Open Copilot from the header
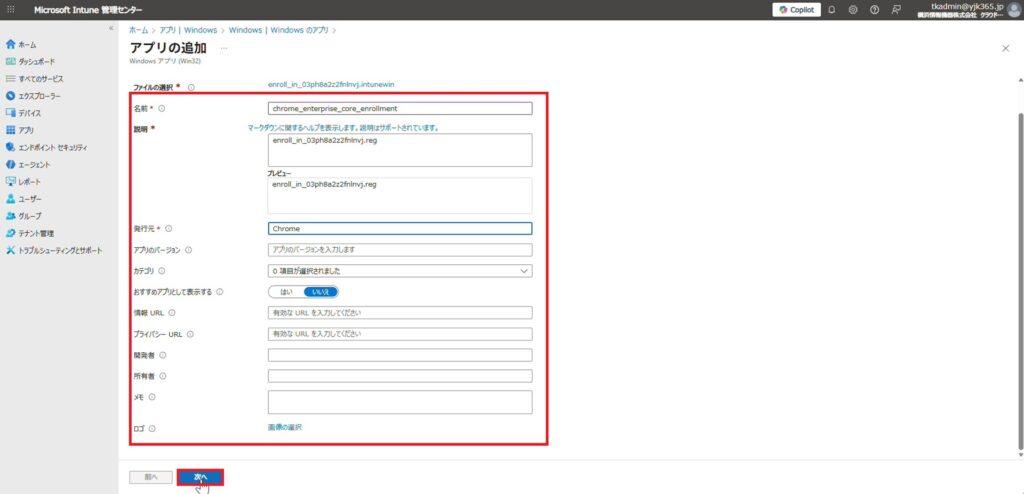Image resolution: width=1024 pixels, height=494 pixels. pyautogui.click(x=796, y=9)
